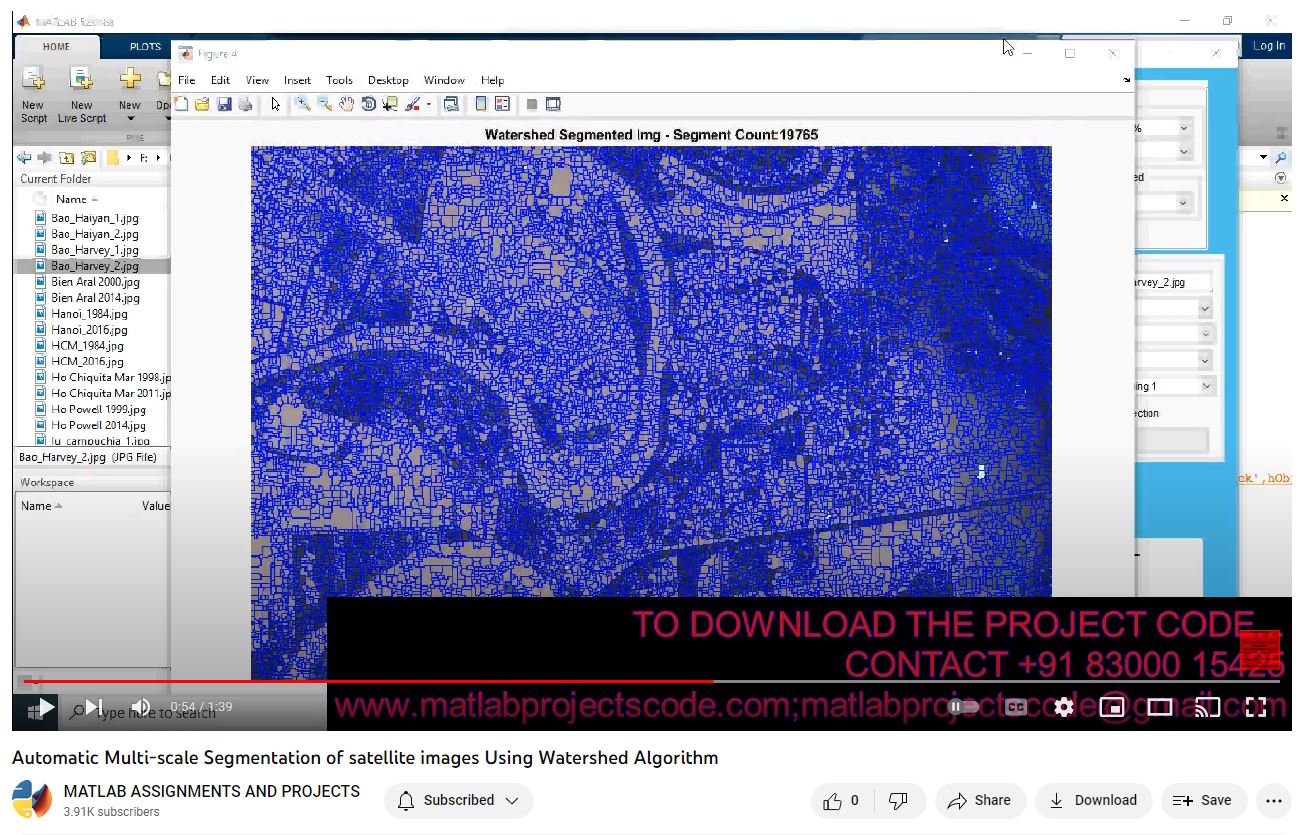Select the Data Cursor tool

tap(390, 104)
